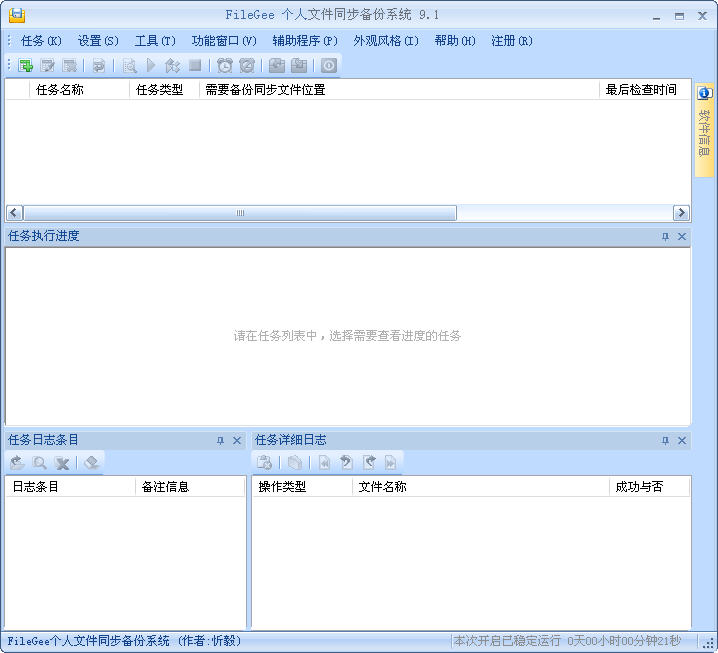Click the search log magnifier icon

point(39,463)
